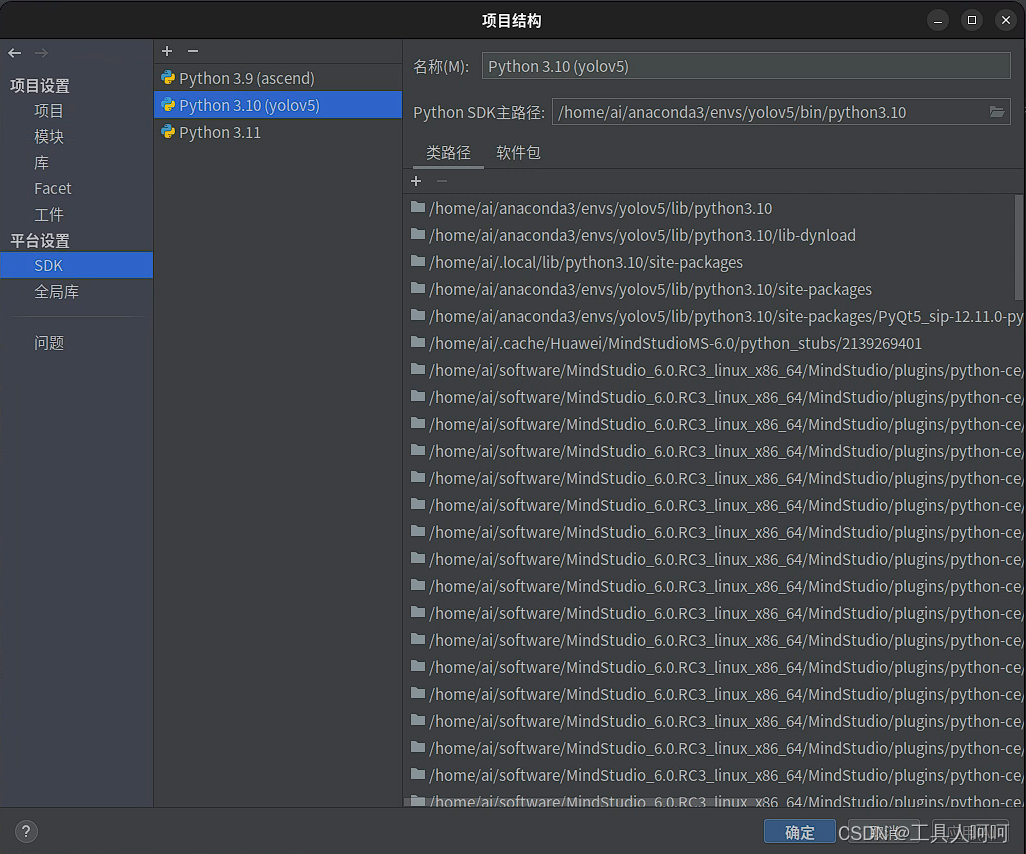Go back using the left arrow
The height and width of the screenshot is (854, 1026).
coord(15,53)
